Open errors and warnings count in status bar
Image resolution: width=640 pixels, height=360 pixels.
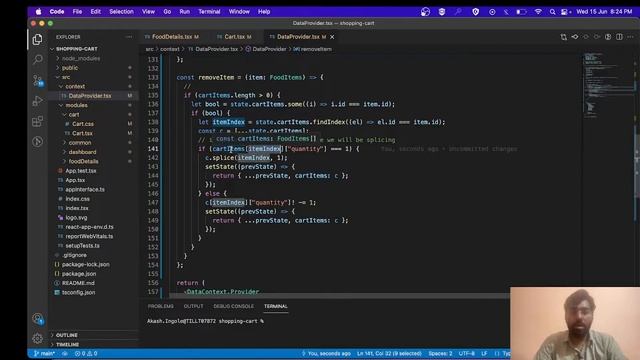coord(86,353)
